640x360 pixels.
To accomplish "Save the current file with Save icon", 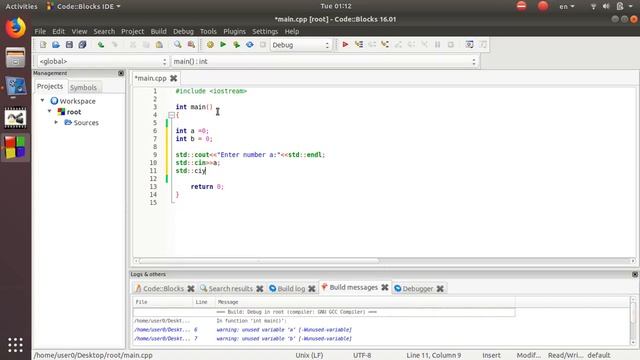I will tap(69, 45).
